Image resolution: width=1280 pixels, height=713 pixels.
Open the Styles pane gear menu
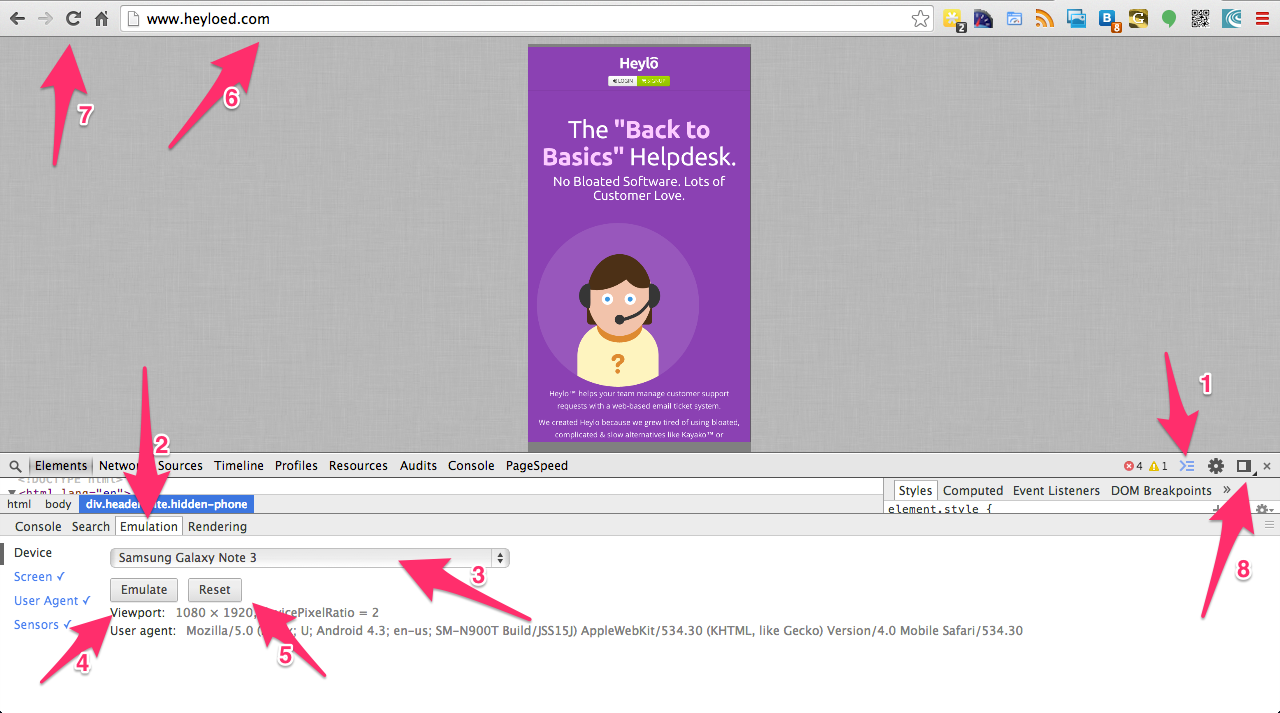pos(1264,510)
